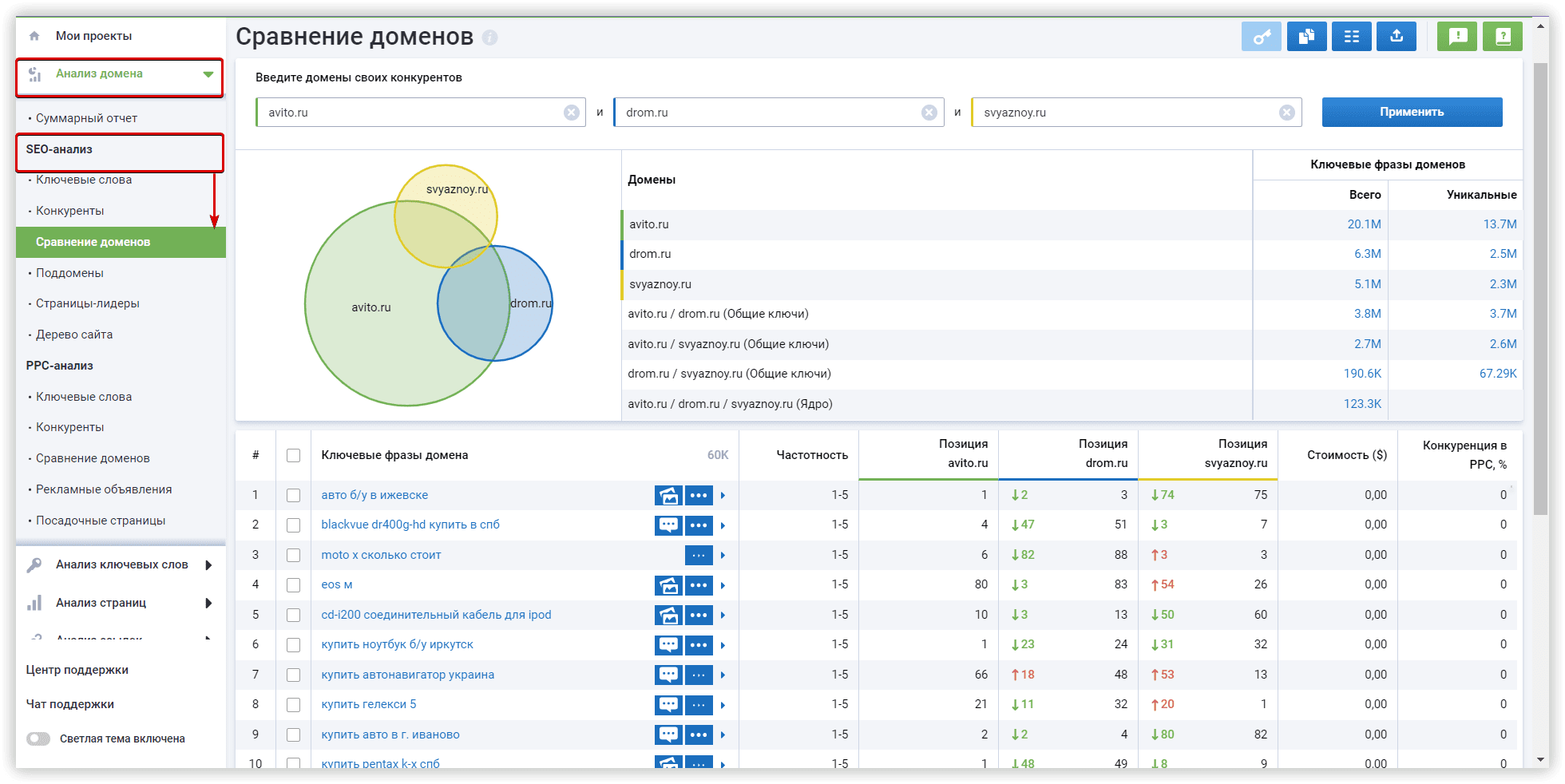Open Центр поддержки link
The width and height of the screenshot is (1565, 784).
pyautogui.click(x=77, y=670)
